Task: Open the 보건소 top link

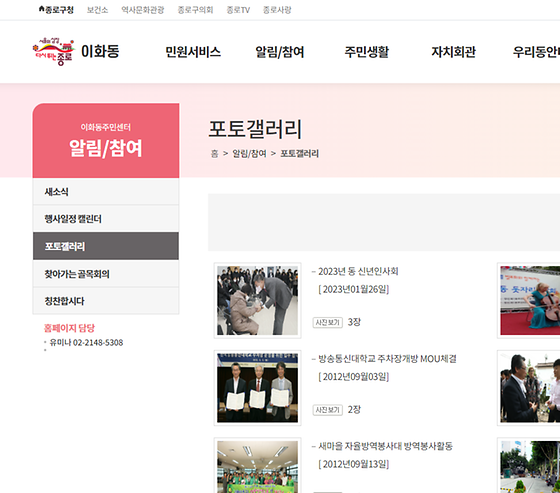Action: (97, 10)
